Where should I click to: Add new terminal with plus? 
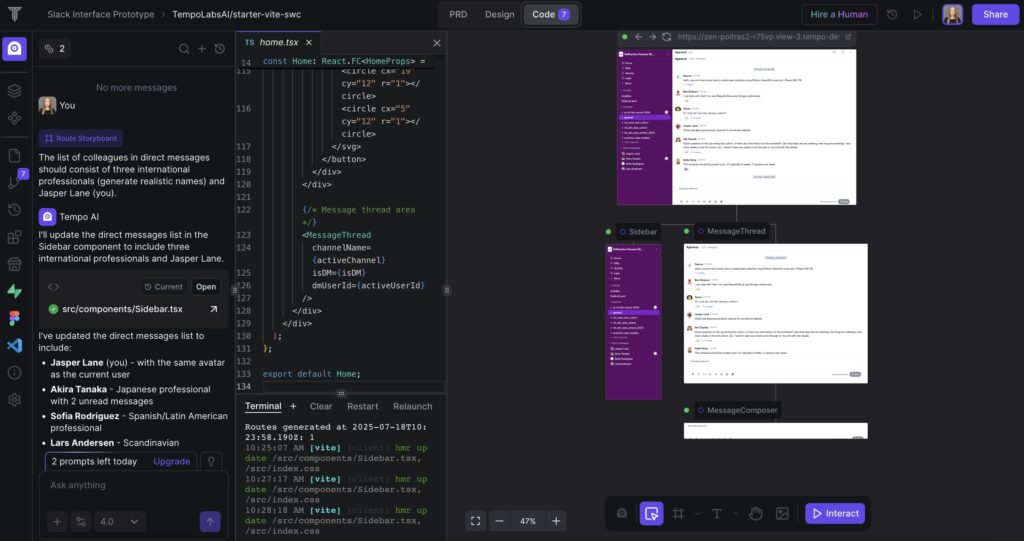point(293,406)
